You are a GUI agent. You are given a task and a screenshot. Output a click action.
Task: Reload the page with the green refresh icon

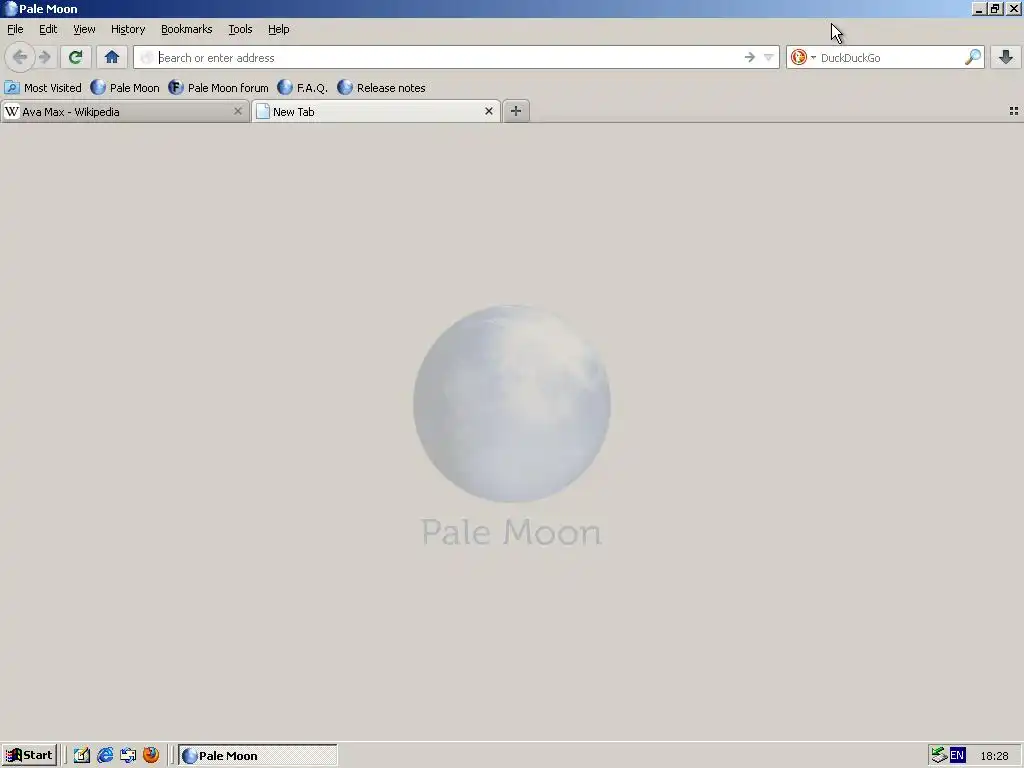(75, 57)
